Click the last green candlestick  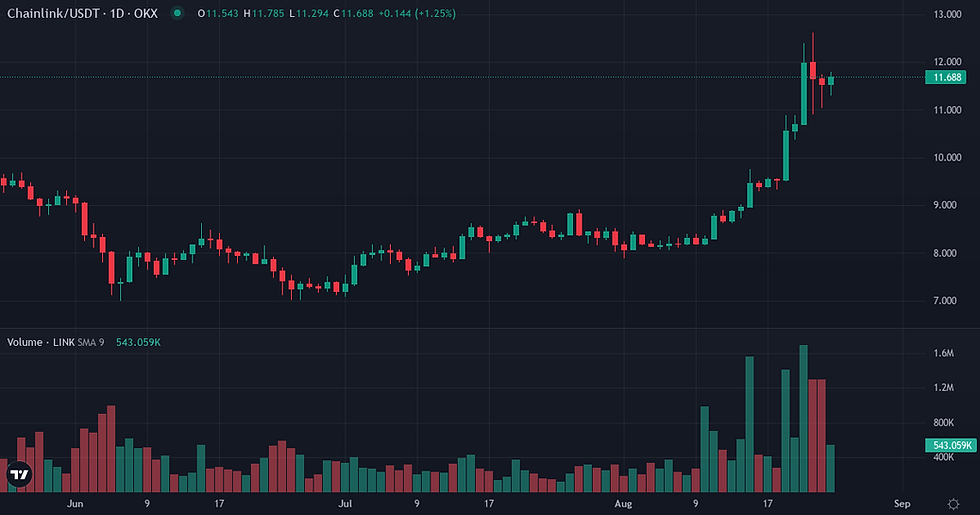pos(831,81)
